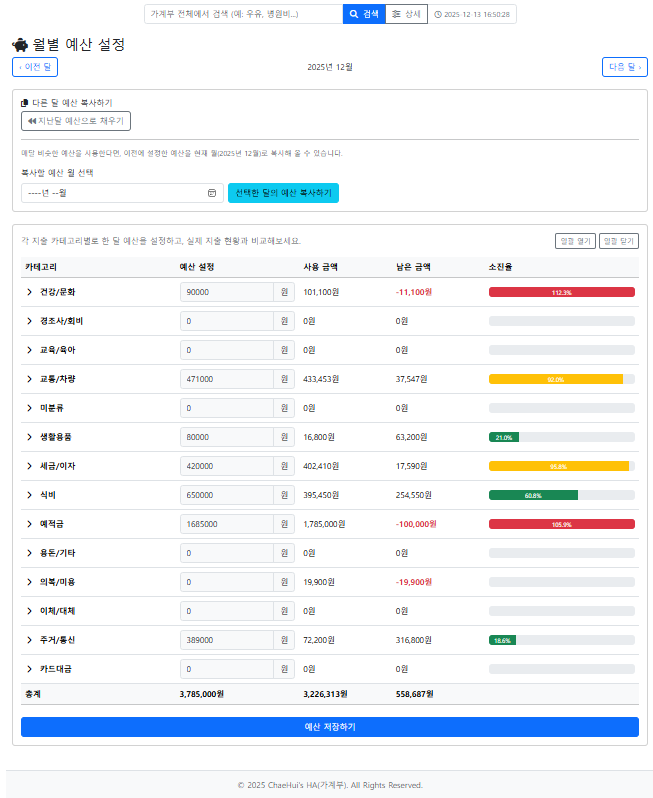Expand the 주거/통신 category row
Image resolution: width=653 pixels, height=798 pixels.
click(30, 640)
